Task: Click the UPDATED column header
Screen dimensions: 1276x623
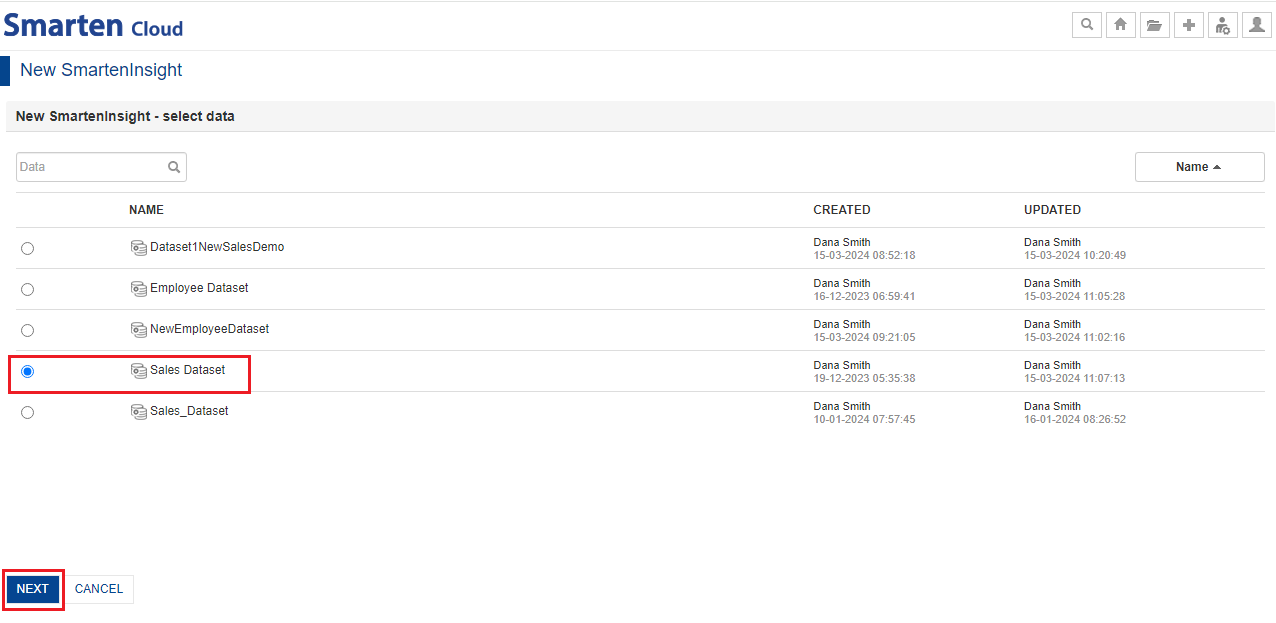Action: [x=1052, y=210]
